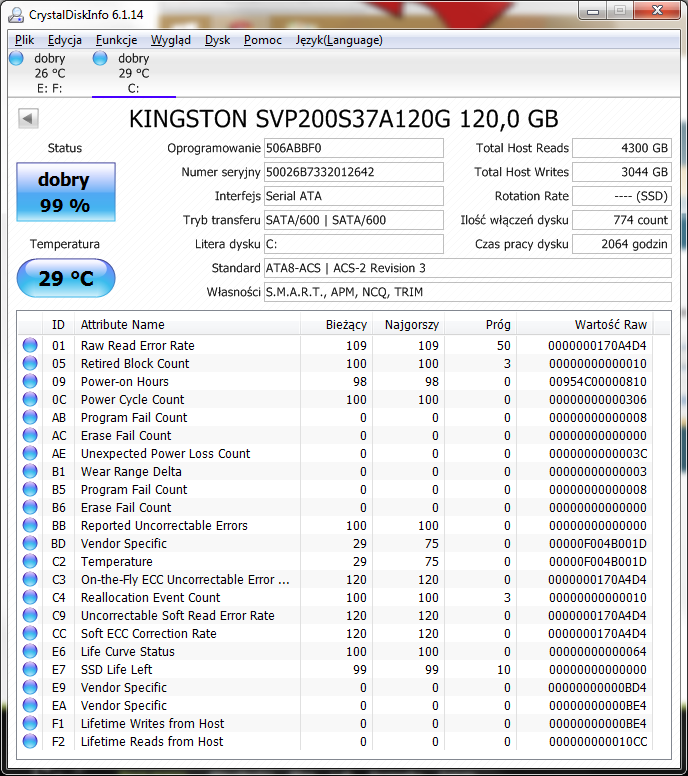Viewport: 688px width, 776px height.
Task: Click the CrystalDiskInfo title bar icon
Action: click(x=16, y=14)
